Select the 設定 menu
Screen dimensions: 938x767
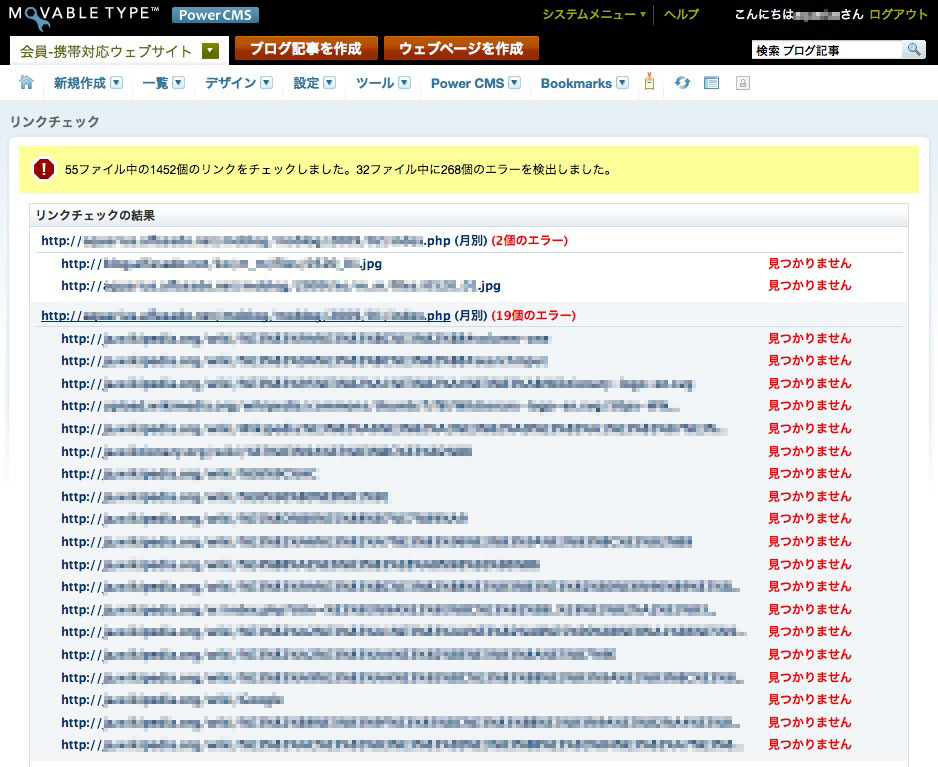click(306, 83)
